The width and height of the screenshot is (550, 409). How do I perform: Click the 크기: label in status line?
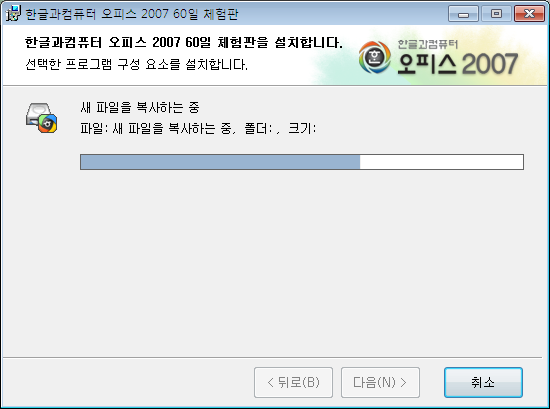click(302, 128)
